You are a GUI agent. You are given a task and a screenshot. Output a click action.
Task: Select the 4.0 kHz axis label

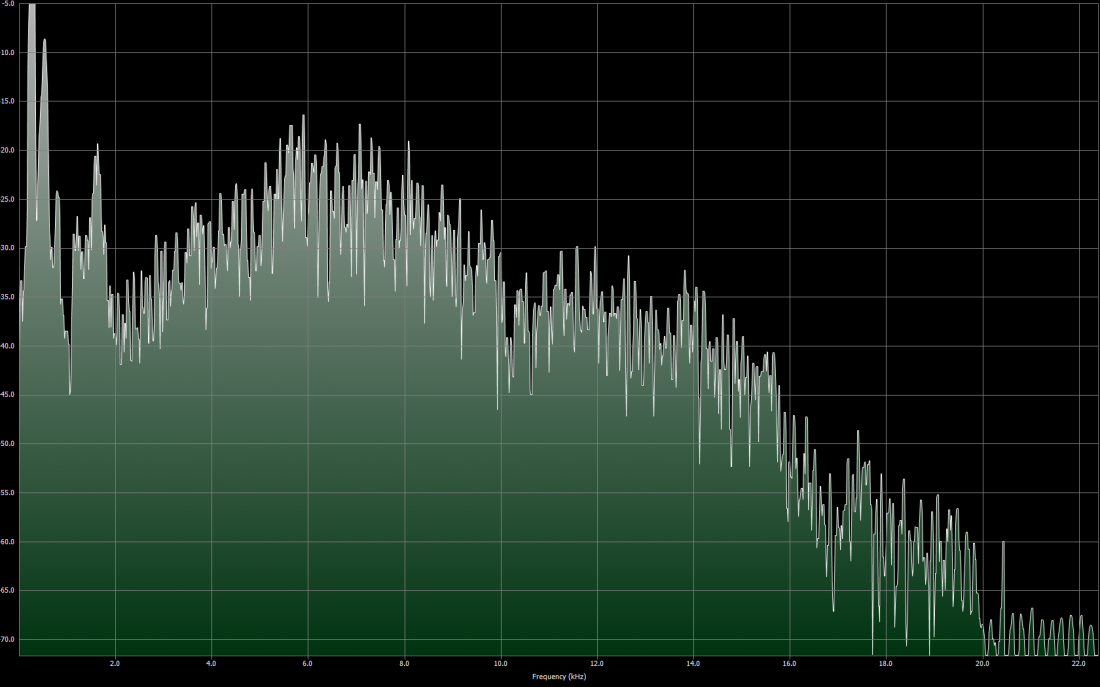(x=211, y=663)
